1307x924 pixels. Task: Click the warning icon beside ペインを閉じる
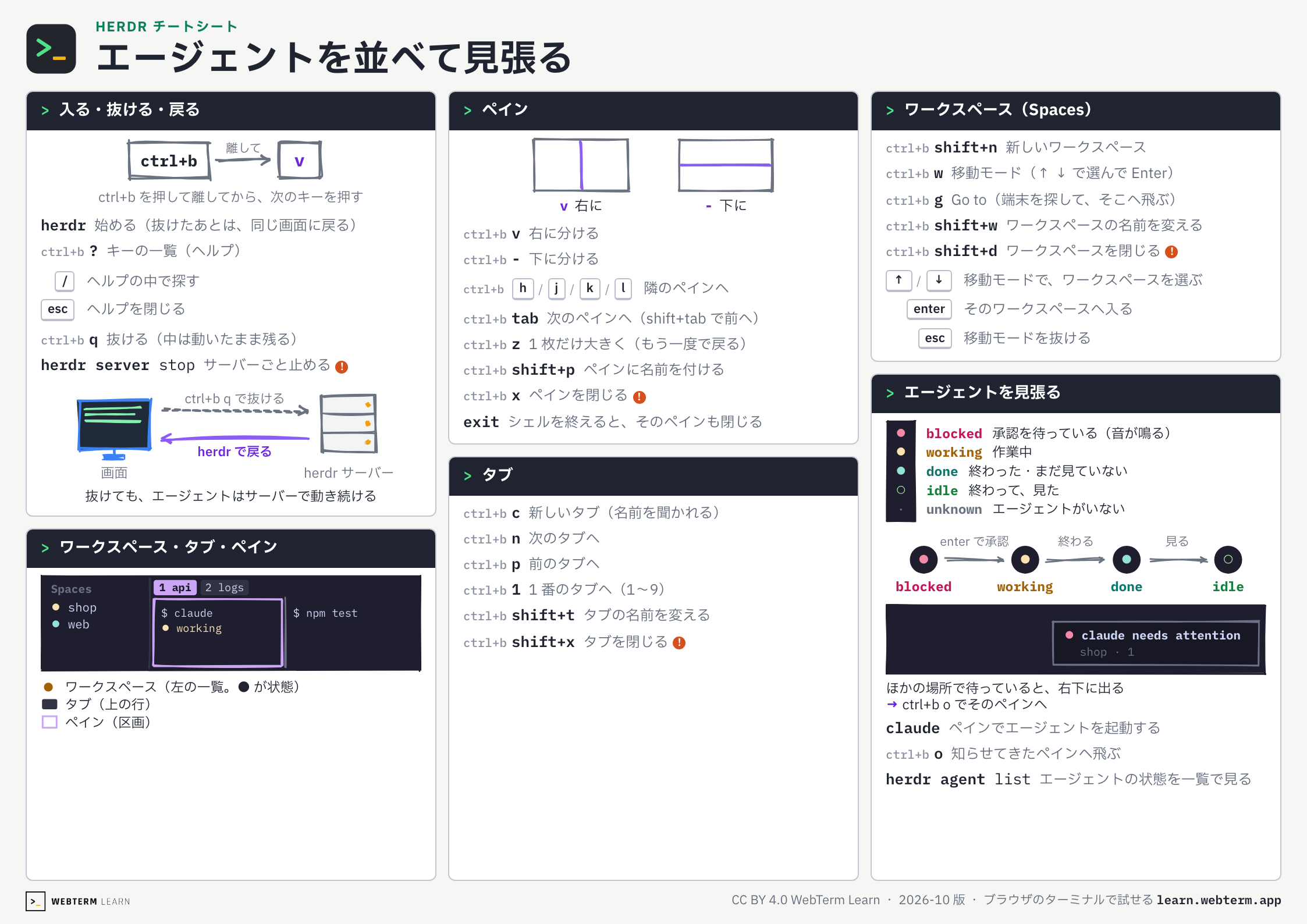click(x=640, y=397)
